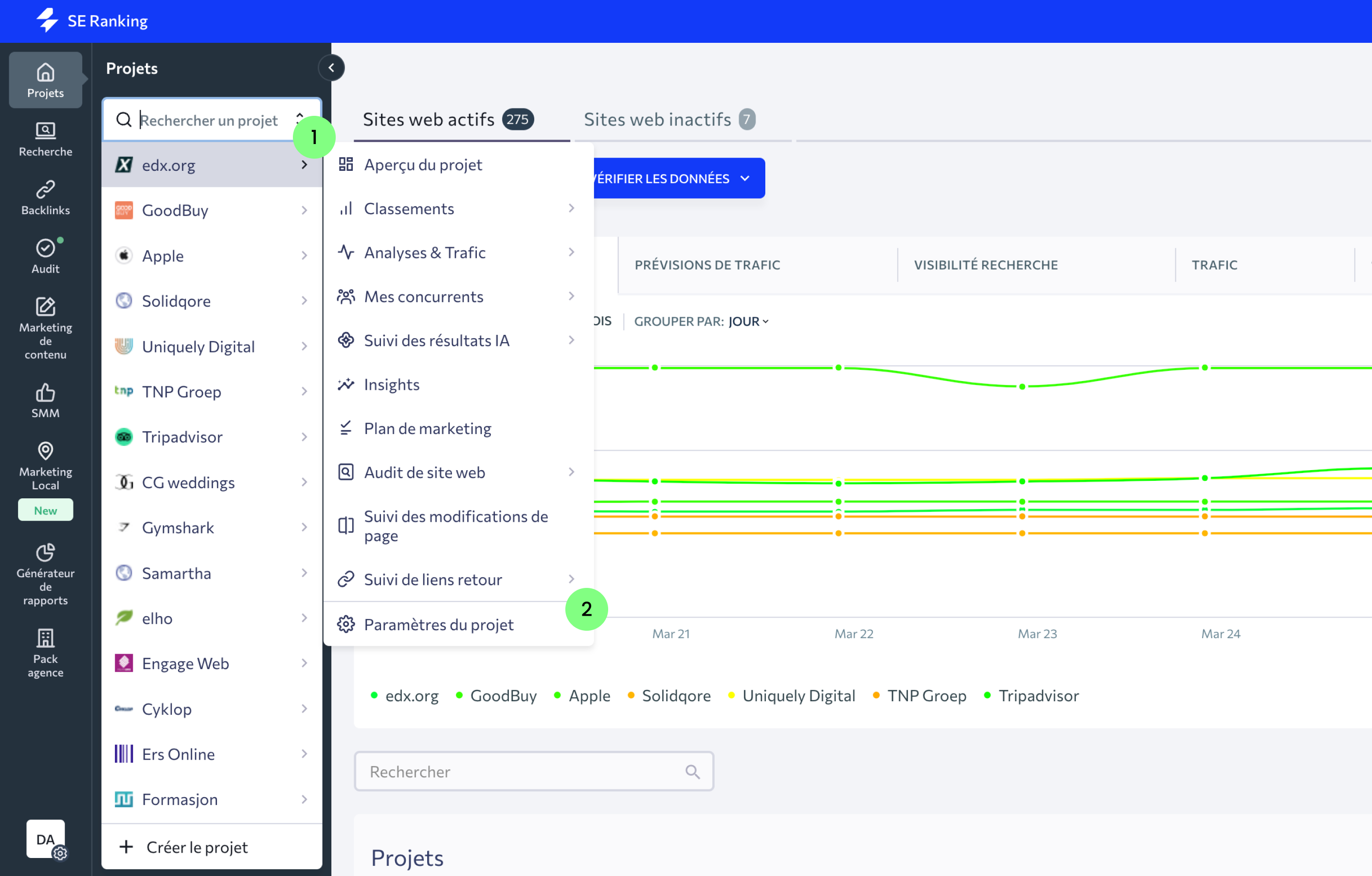Viewport: 1372px width, 876px height.
Task: Open the SMM thumbs-up icon
Action: click(x=46, y=392)
